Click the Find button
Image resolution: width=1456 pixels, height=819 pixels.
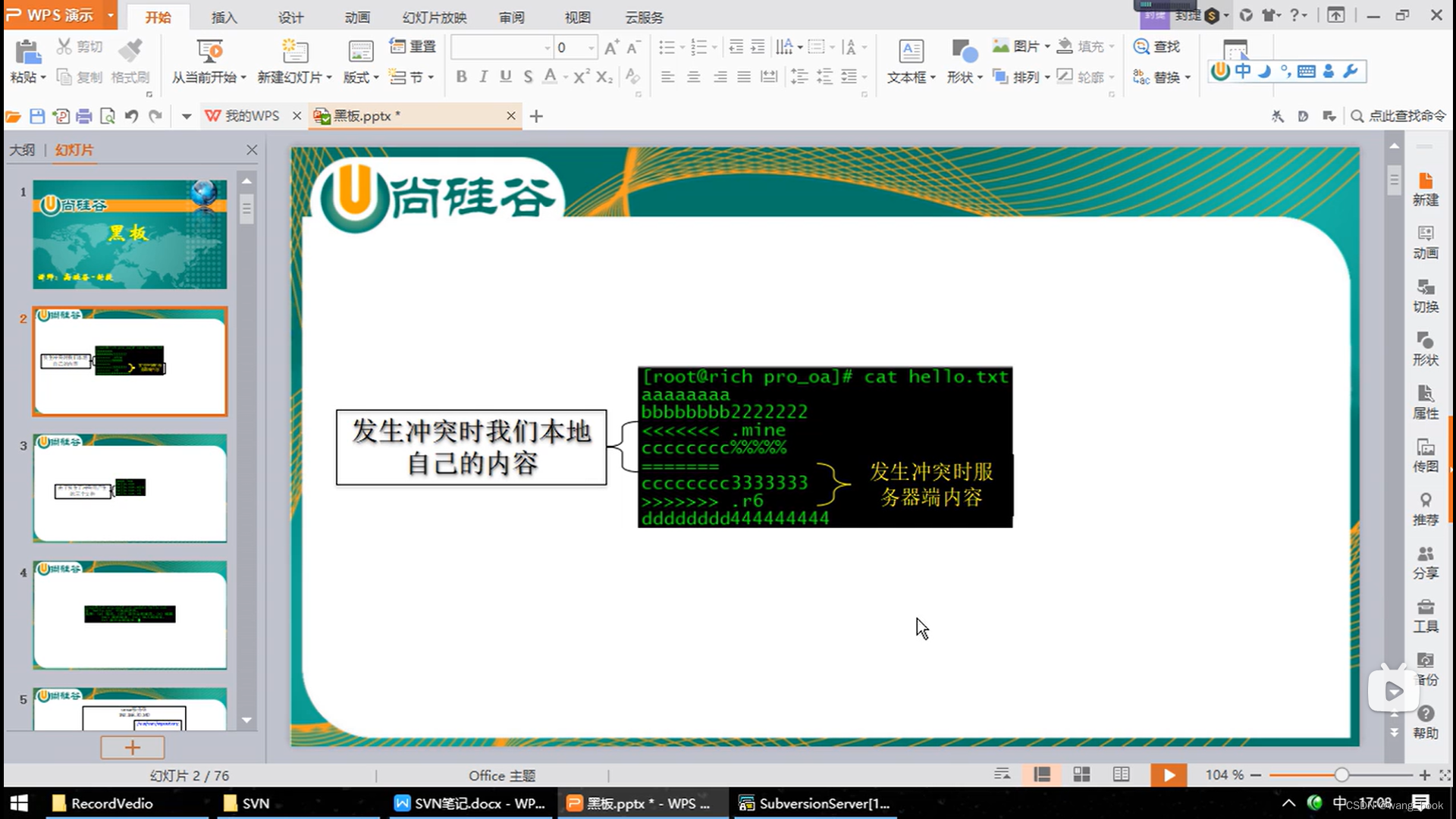pyautogui.click(x=1156, y=46)
